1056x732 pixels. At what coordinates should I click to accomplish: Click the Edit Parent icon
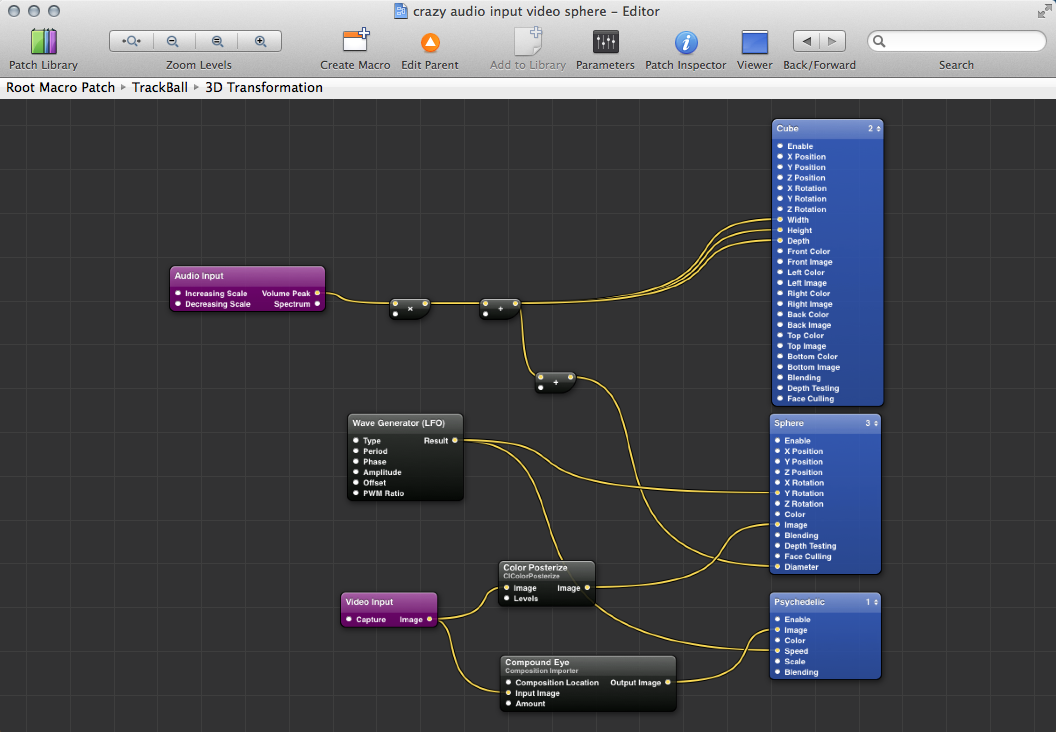pos(430,42)
